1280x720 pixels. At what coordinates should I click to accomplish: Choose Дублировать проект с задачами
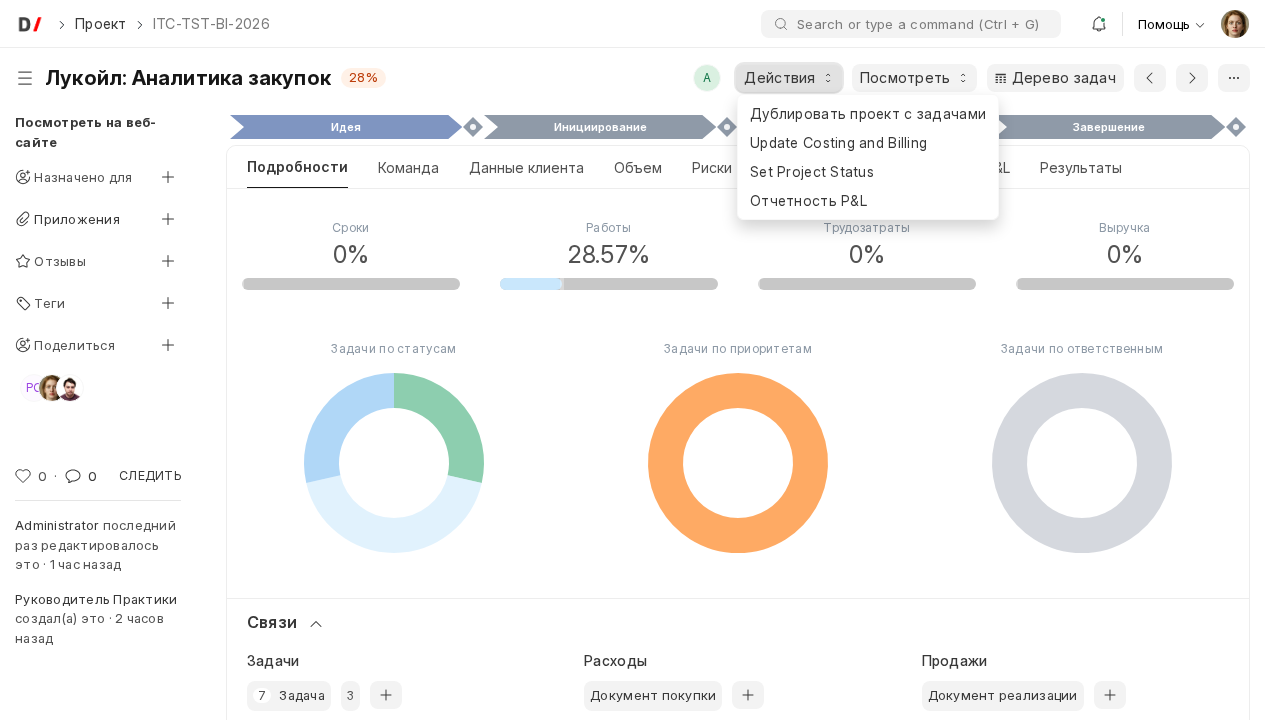tap(868, 114)
